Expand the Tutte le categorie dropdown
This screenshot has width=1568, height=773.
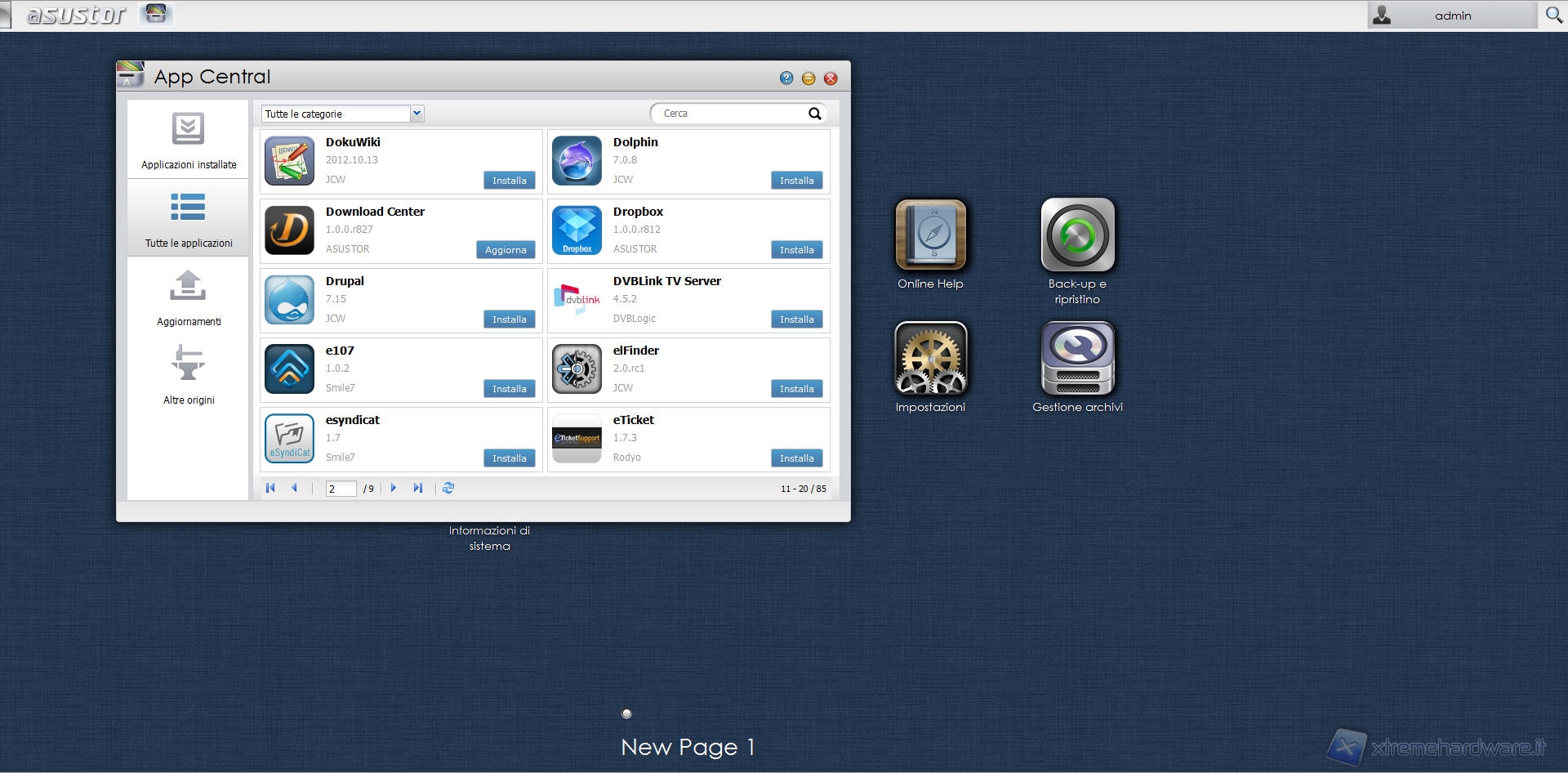pos(416,114)
